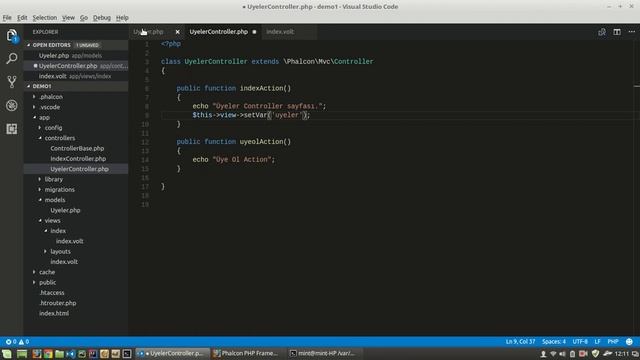
Task: Click the user icon in the system tray
Action: tap(543, 354)
